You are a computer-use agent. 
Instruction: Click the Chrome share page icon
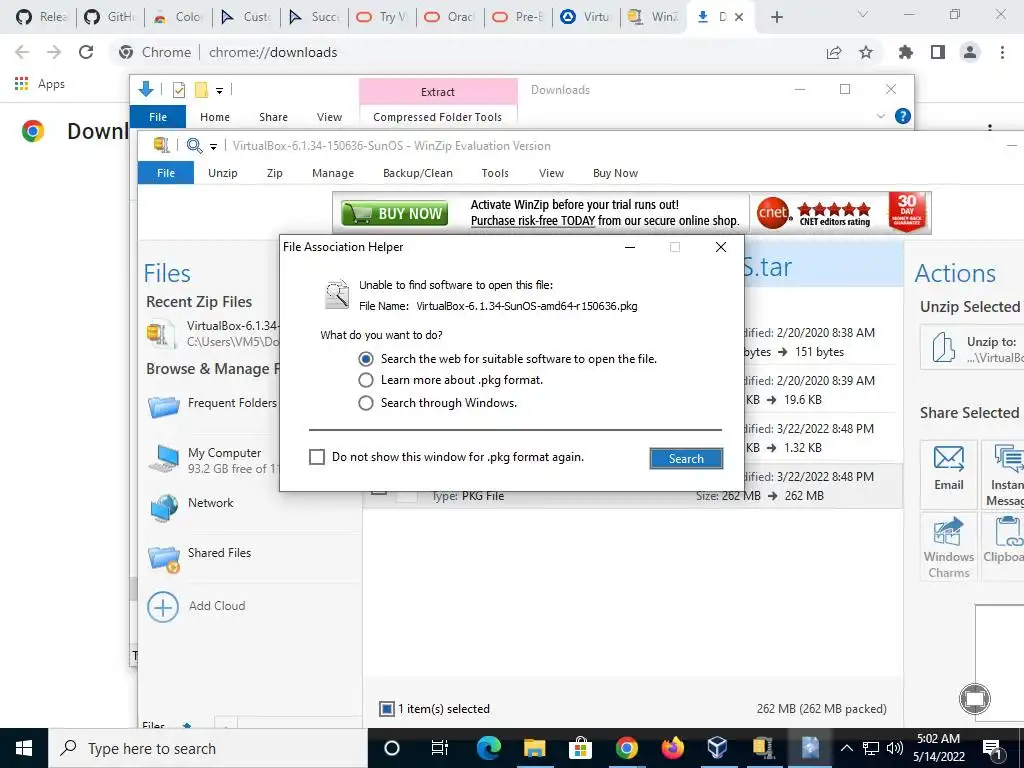834,52
